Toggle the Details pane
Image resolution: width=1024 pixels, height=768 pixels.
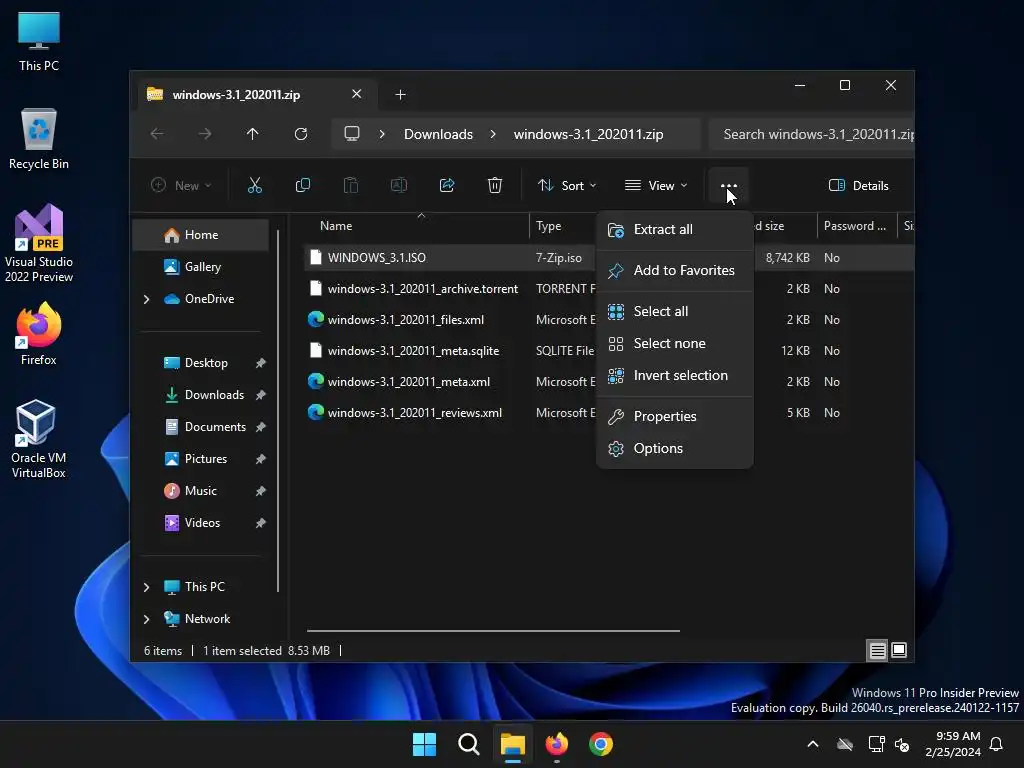[x=859, y=185]
